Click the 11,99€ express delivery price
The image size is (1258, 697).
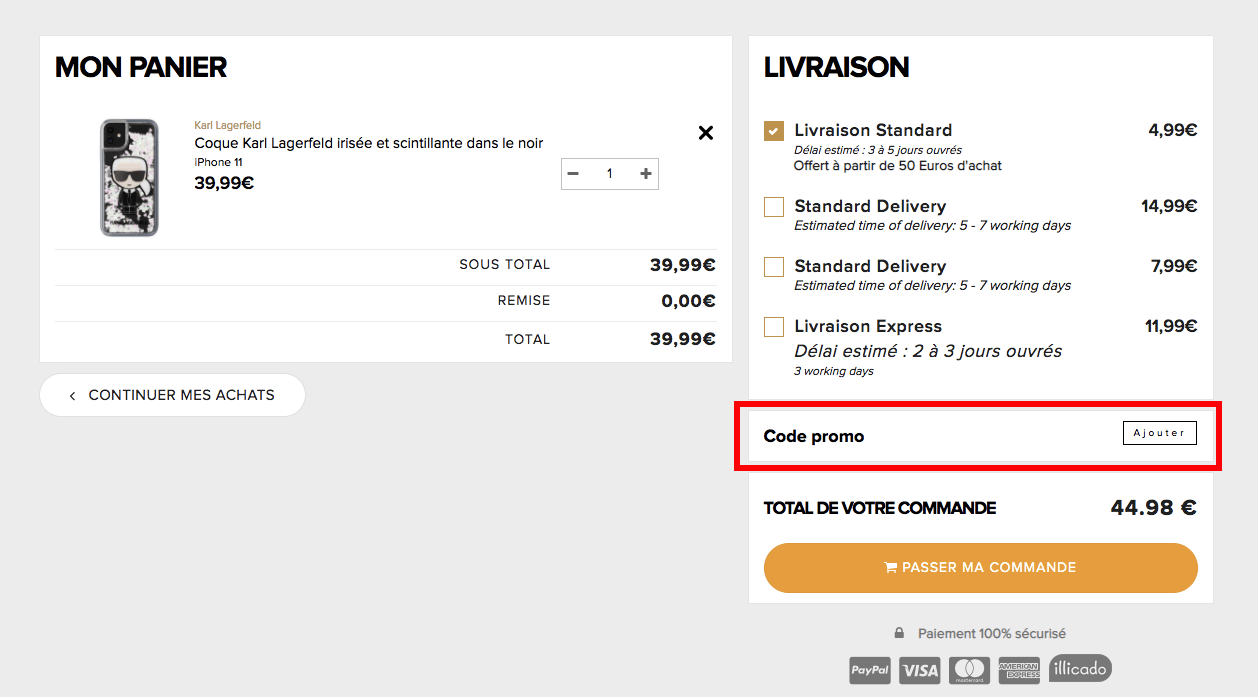[x=1171, y=326]
